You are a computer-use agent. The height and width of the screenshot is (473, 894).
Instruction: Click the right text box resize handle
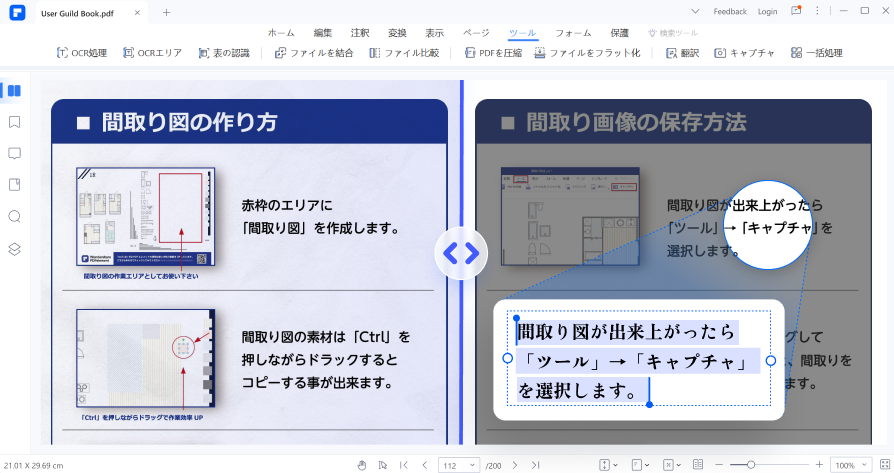click(x=771, y=360)
